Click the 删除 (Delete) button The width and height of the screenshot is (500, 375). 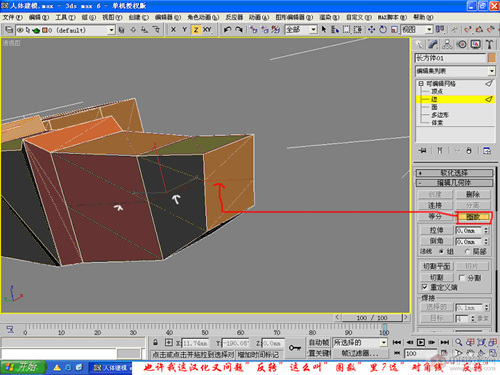pyautogui.click(x=473, y=194)
